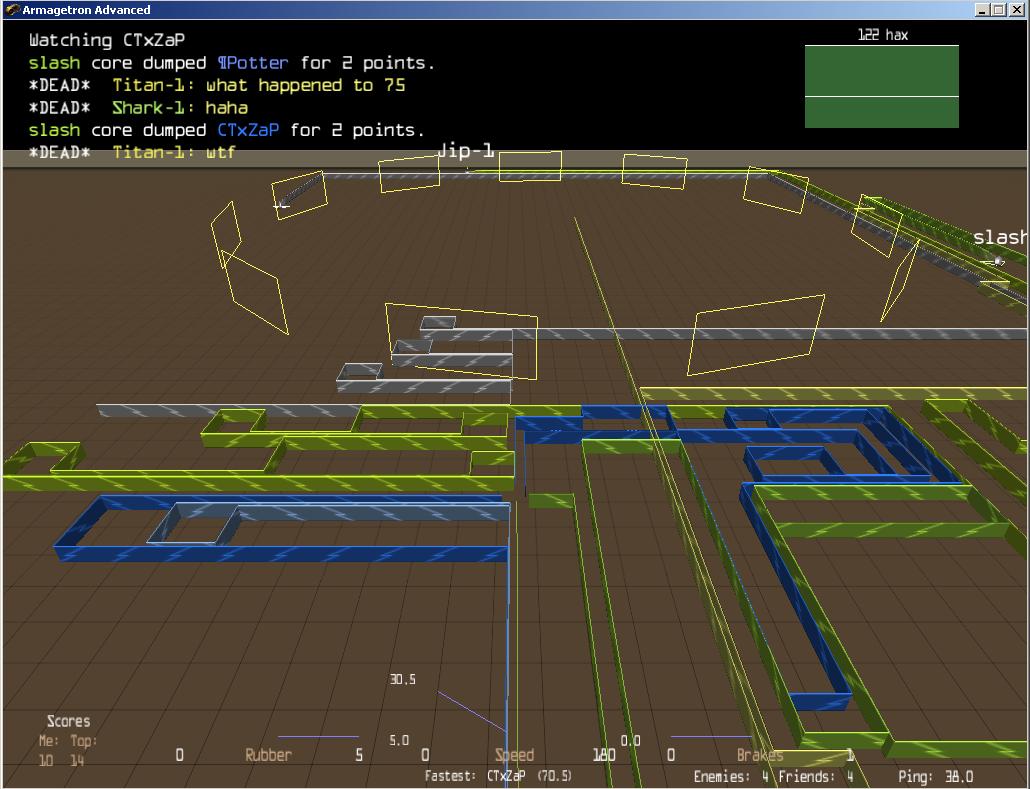The height and width of the screenshot is (789, 1030).
Task: Click the "122 hax" label above minimap
Action: [882, 35]
